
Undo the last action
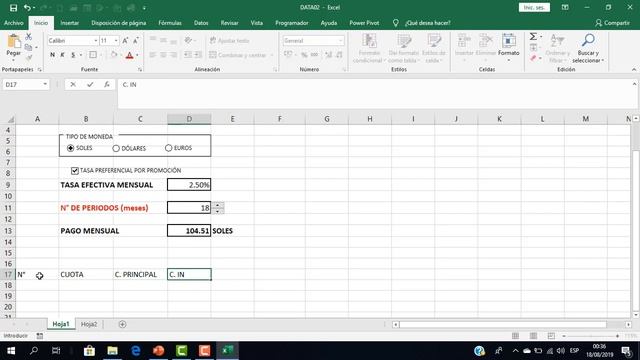[27, 8]
